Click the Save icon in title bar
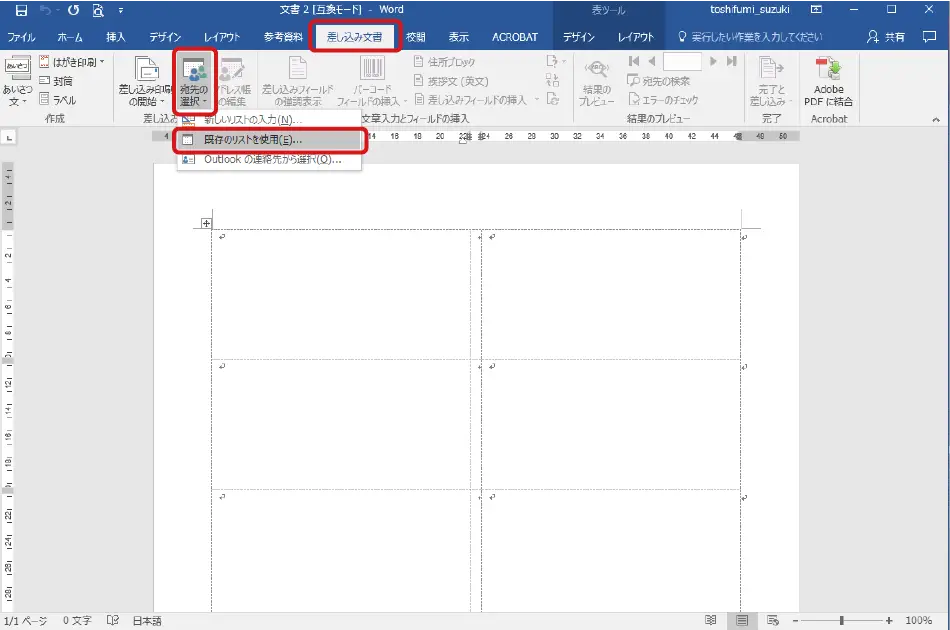 tap(21, 10)
